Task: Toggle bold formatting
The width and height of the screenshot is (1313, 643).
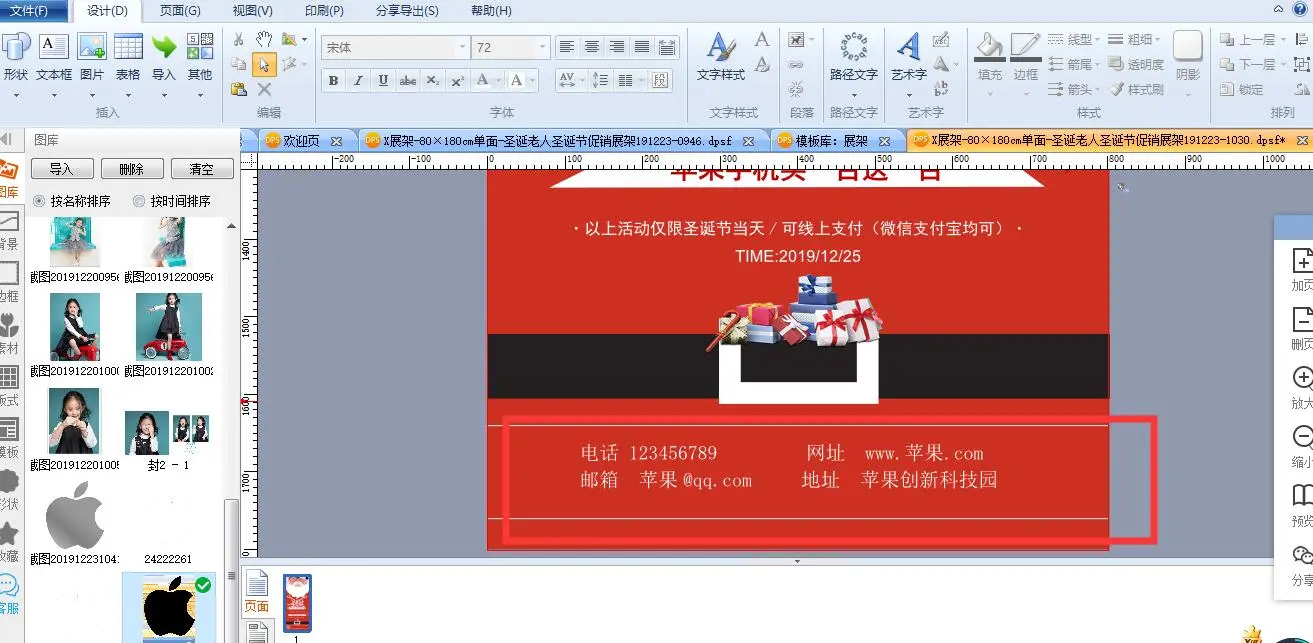Action: click(x=334, y=81)
